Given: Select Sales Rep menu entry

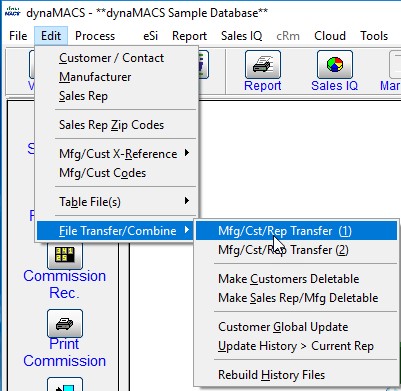Looking at the screenshot, I should coord(117,96).
